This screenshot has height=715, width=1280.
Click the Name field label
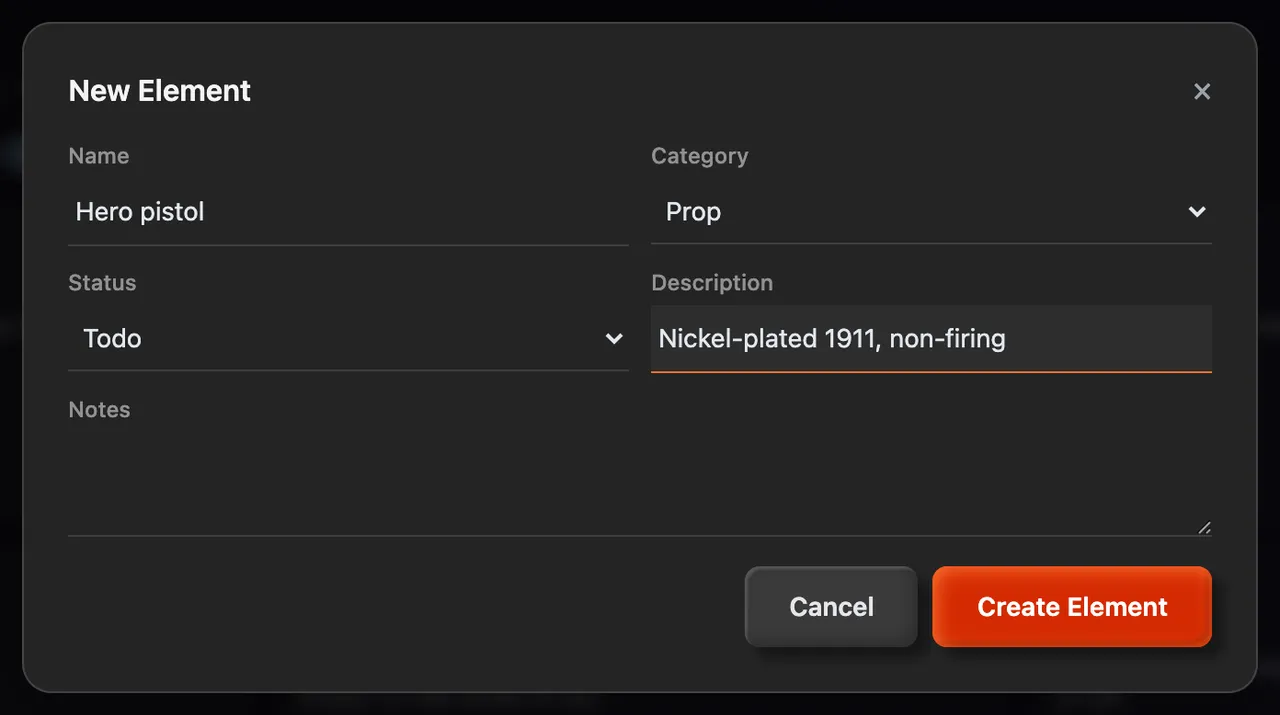[98, 156]
